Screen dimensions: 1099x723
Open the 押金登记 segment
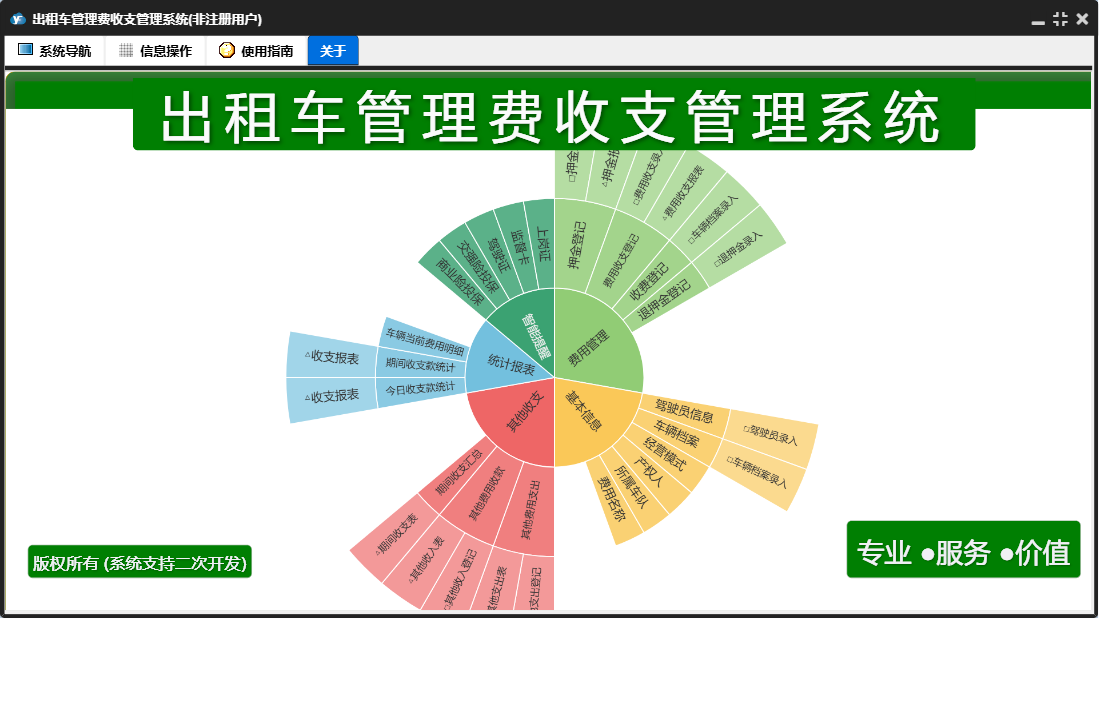click(x=579, y=245)
